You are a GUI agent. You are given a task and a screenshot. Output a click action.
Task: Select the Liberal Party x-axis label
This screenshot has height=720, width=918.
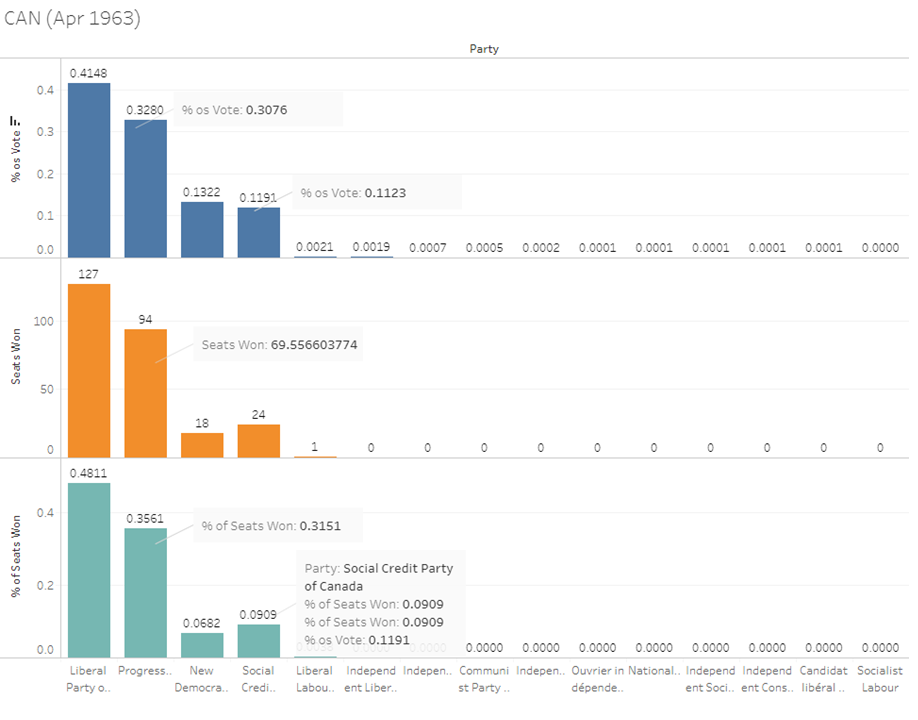[89, 678]
